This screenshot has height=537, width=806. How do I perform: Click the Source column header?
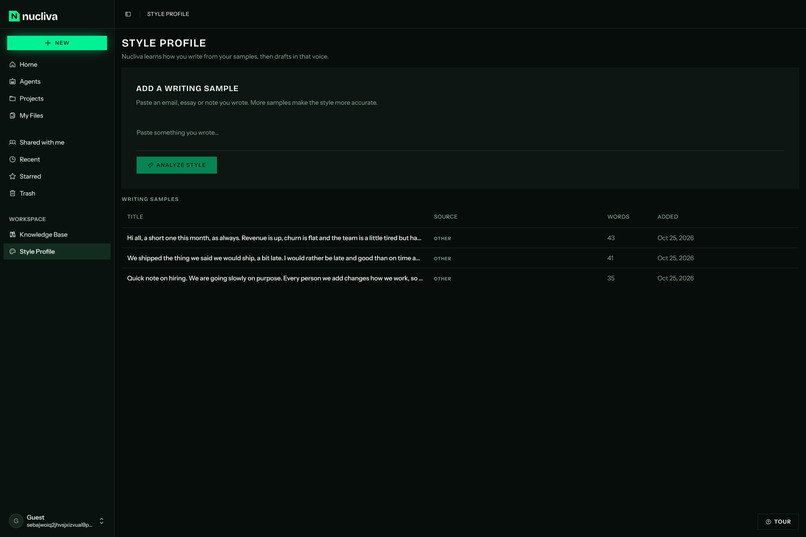click(445, 217)
